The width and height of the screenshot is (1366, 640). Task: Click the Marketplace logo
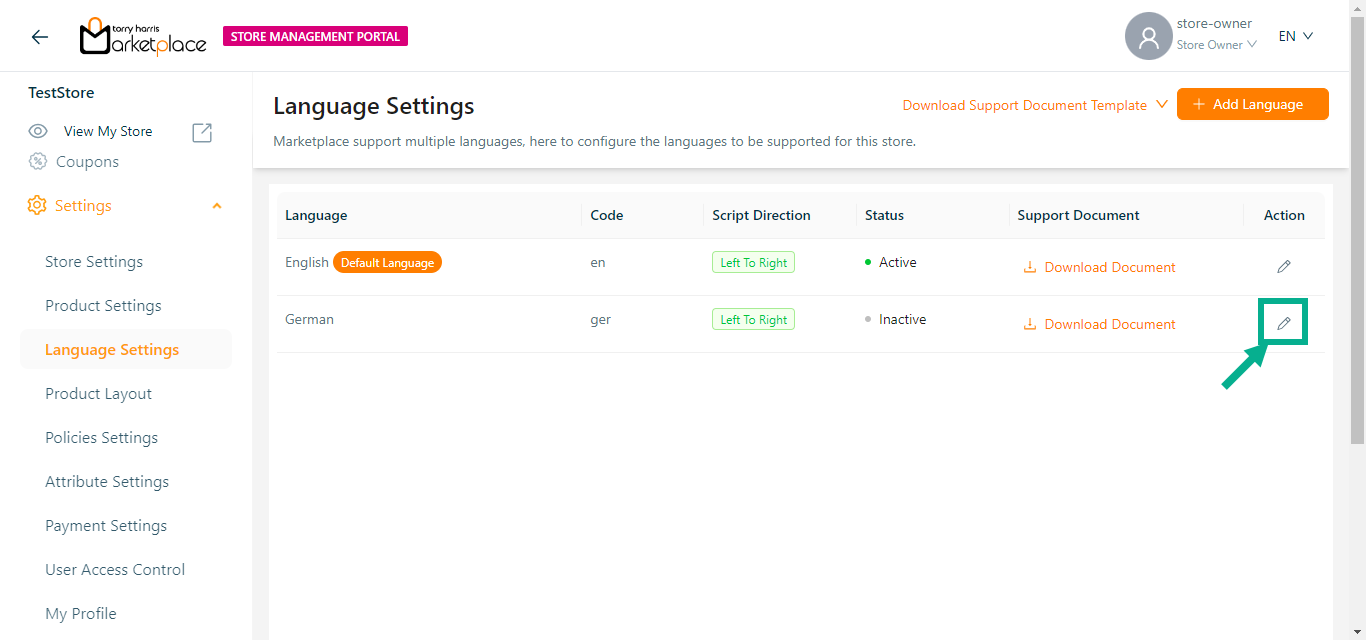pos(143,37)
